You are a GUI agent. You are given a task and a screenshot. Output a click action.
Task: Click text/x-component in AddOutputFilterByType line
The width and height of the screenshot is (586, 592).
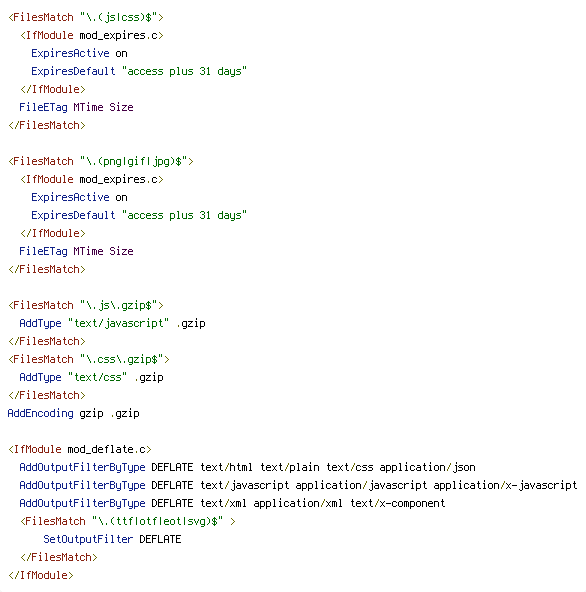(x=398, y=503)
